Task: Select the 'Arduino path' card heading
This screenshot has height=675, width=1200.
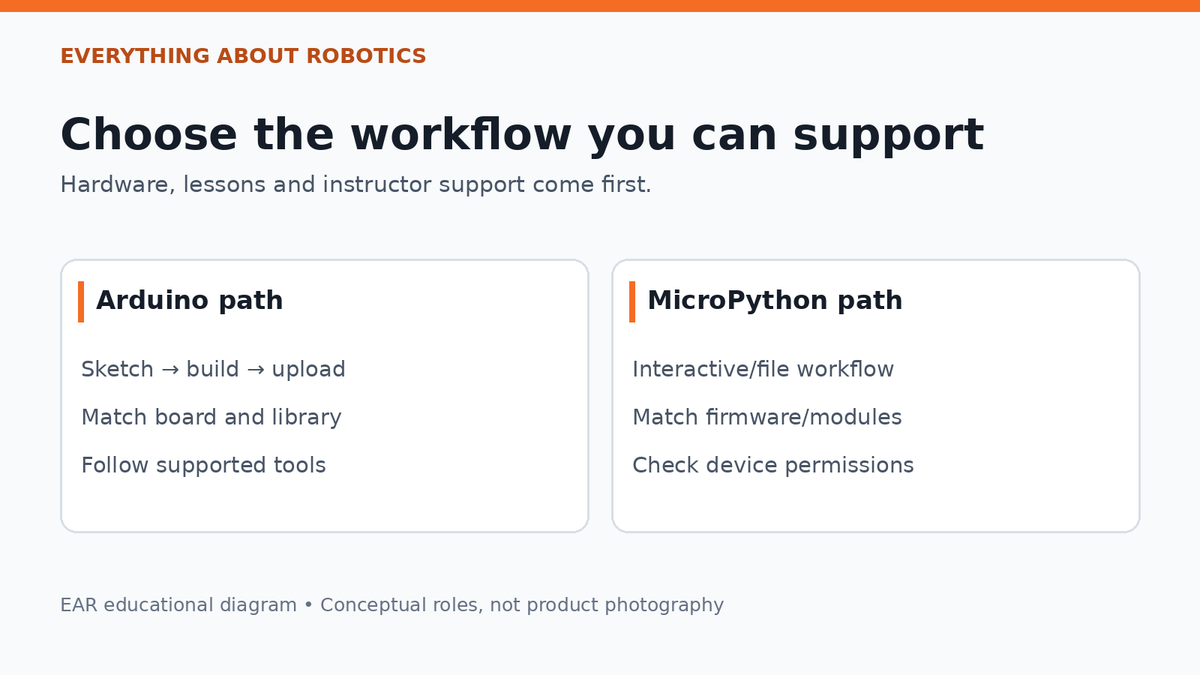Action: [x=189, y=301]
